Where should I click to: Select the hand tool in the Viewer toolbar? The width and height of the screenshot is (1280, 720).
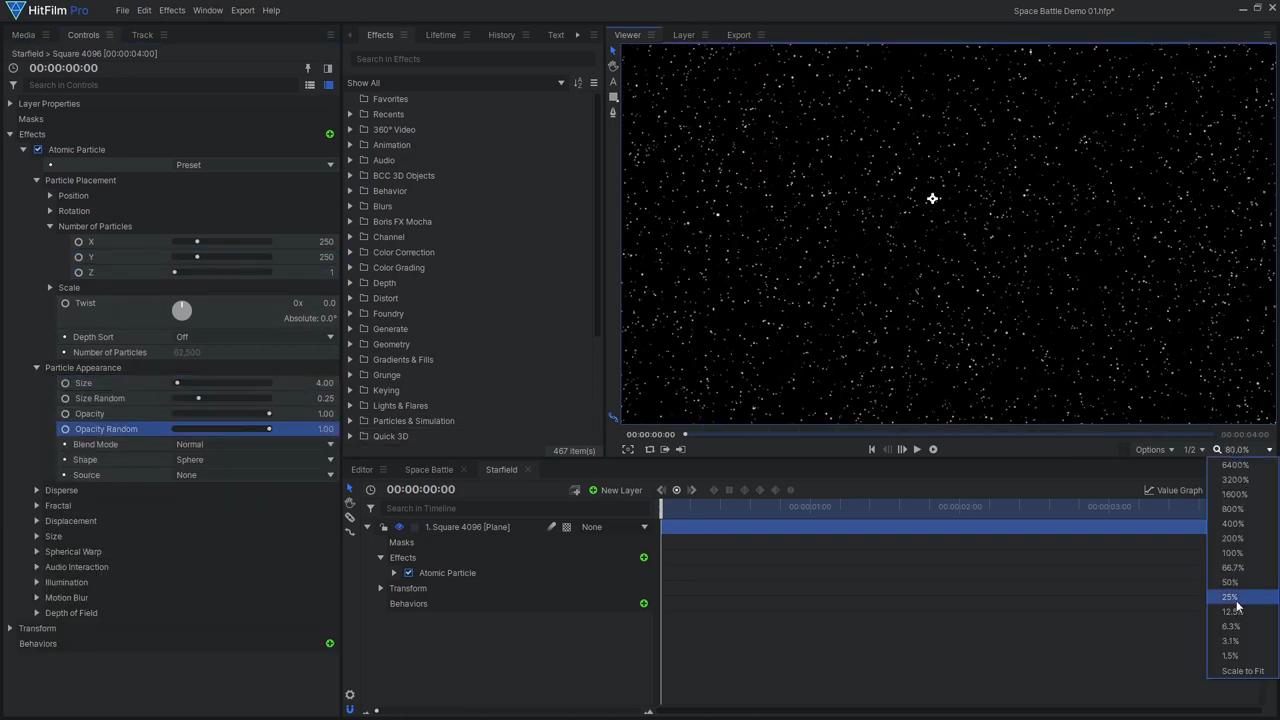click(613, 66)
